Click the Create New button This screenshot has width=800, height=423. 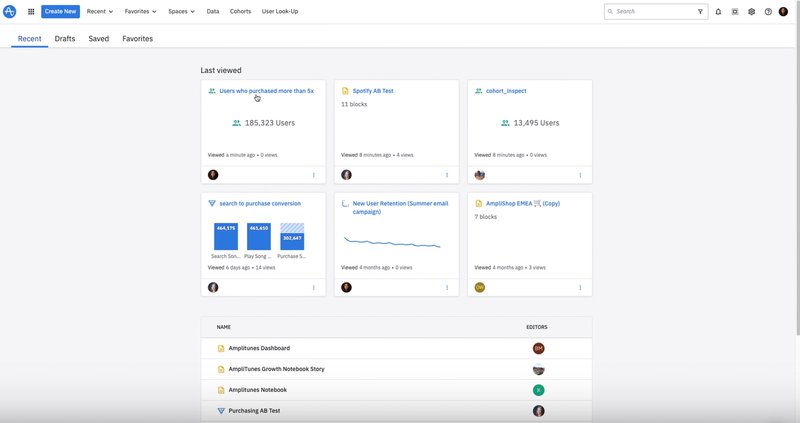60,11
